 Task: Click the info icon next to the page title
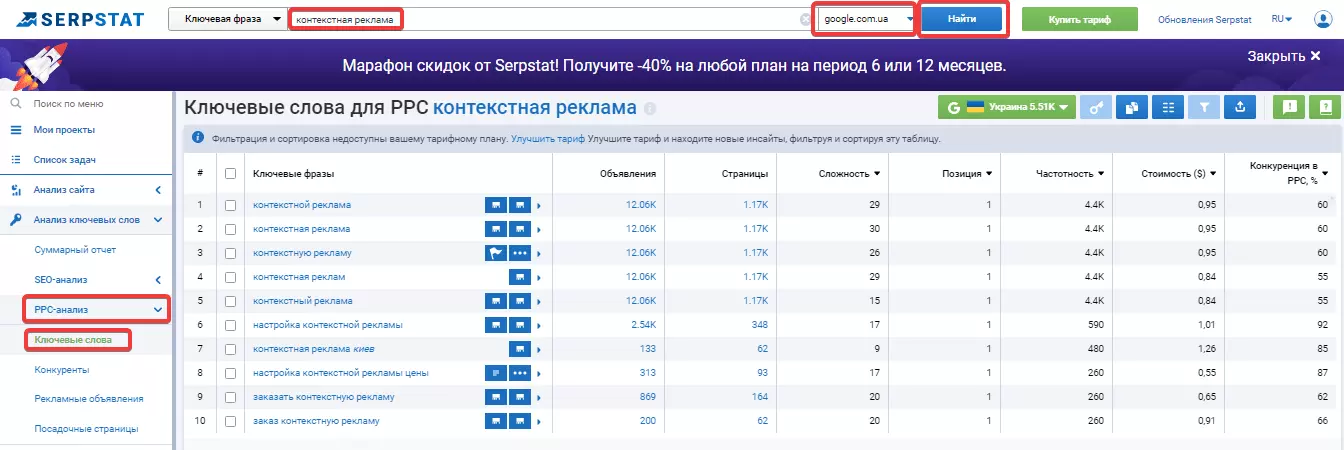click(x=650, y=108)
